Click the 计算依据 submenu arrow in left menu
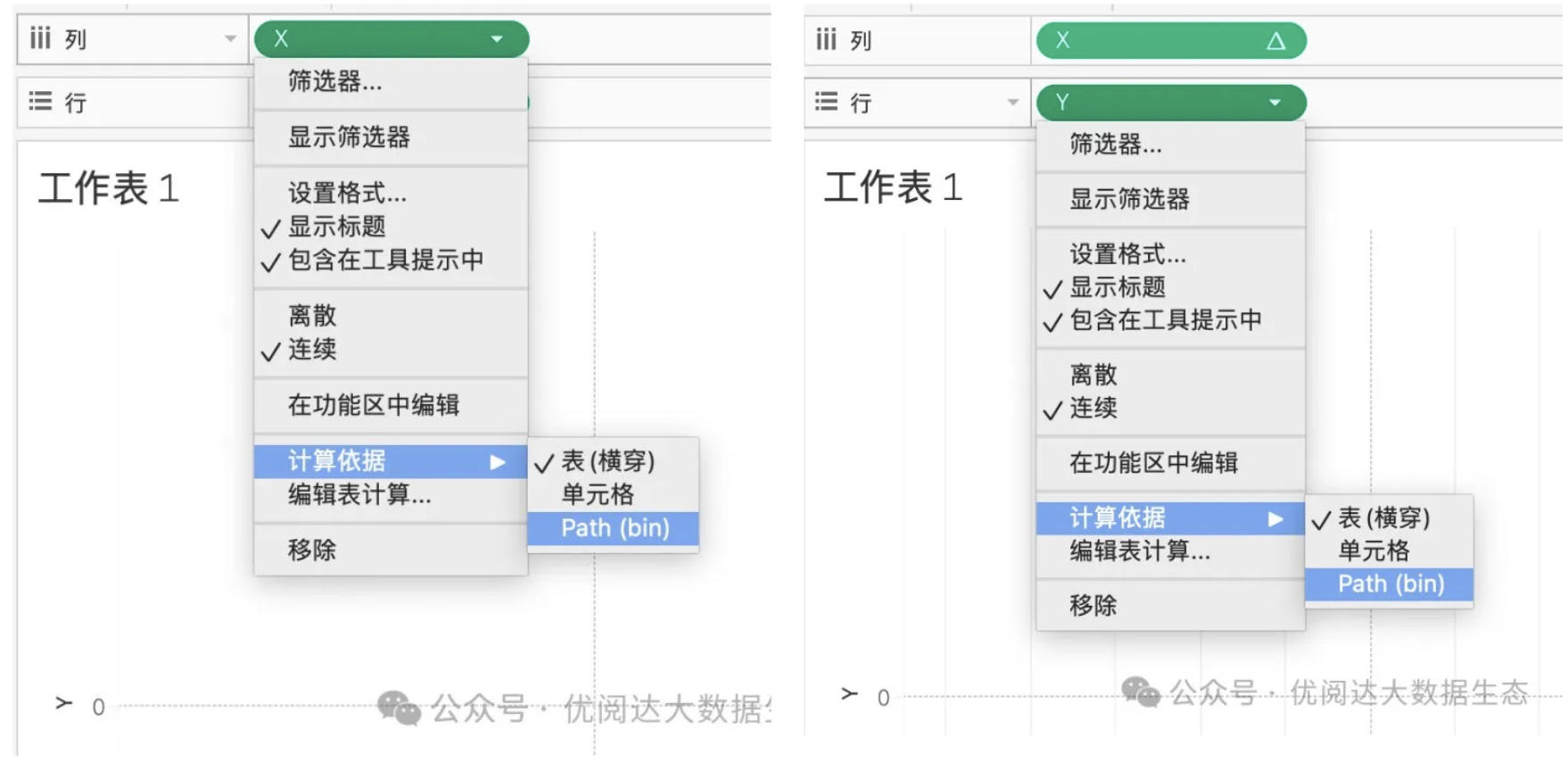 (x=498, y=461)
